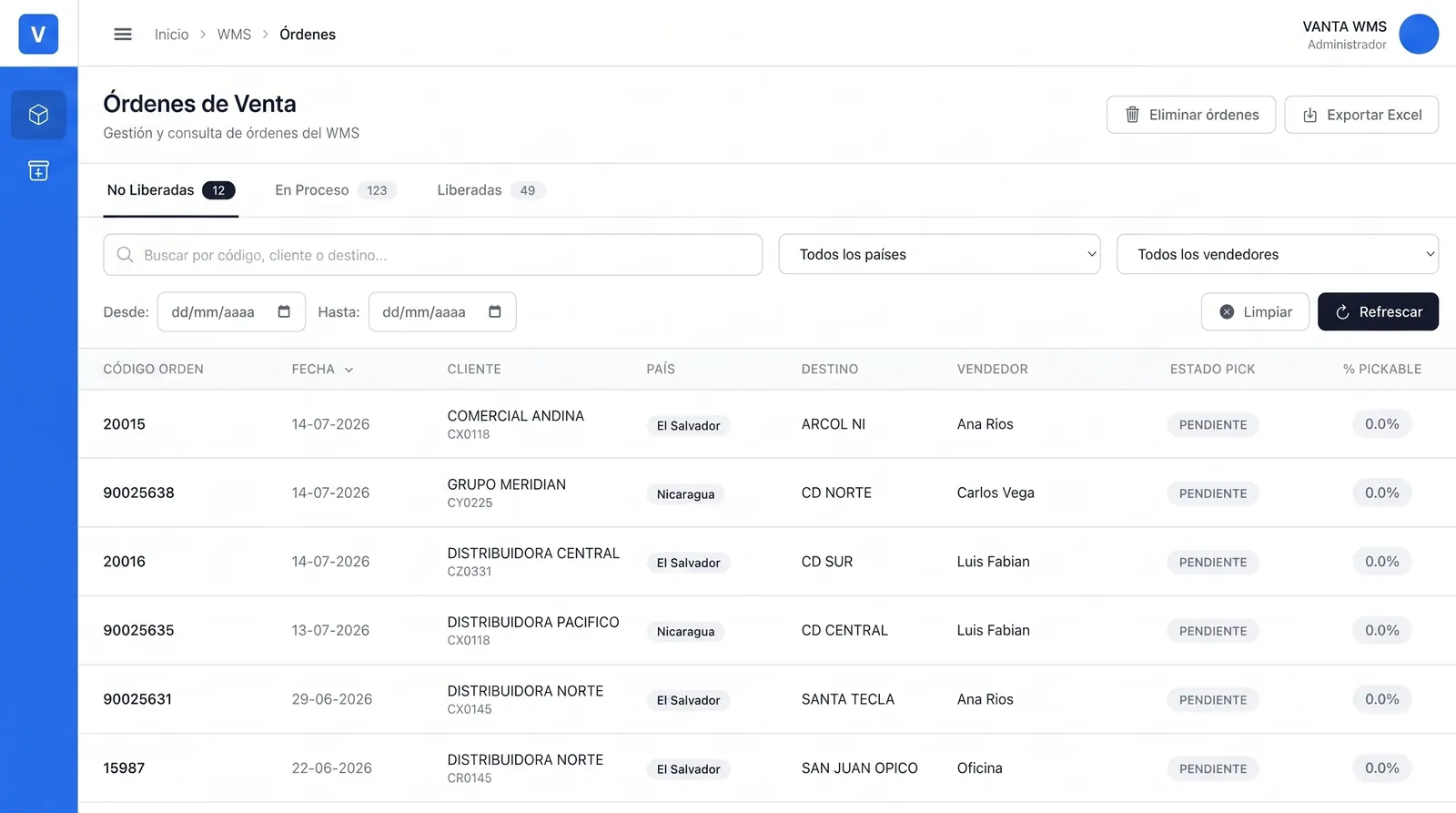Select order code 90025631
This screenshot has height=813, width=1456.
[x=137, y=699]
